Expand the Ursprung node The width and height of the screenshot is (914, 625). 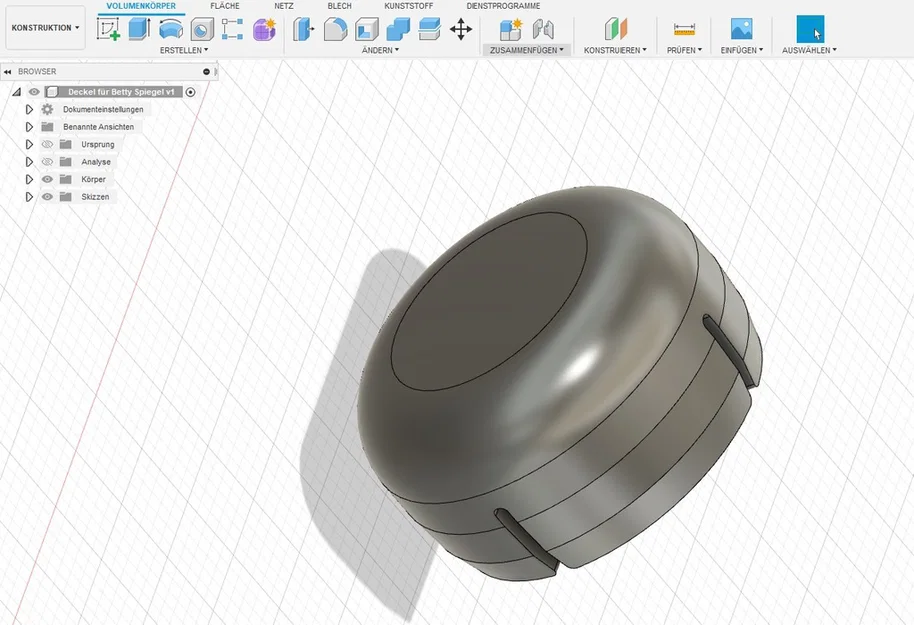click(x=29, y=144)
